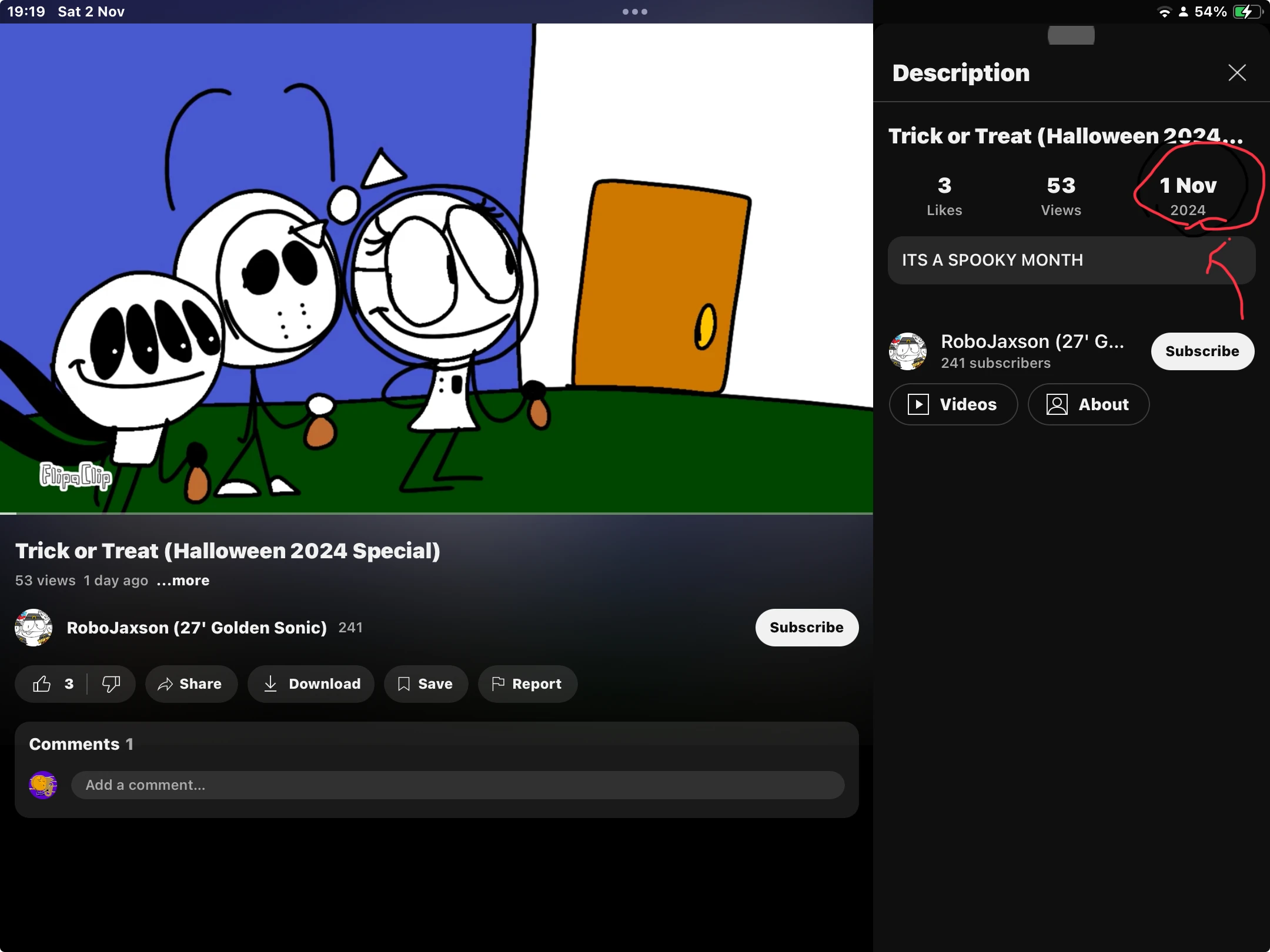Tap the Download button
The width and height of the screenshot is (1270, 952).
point(311,684)
